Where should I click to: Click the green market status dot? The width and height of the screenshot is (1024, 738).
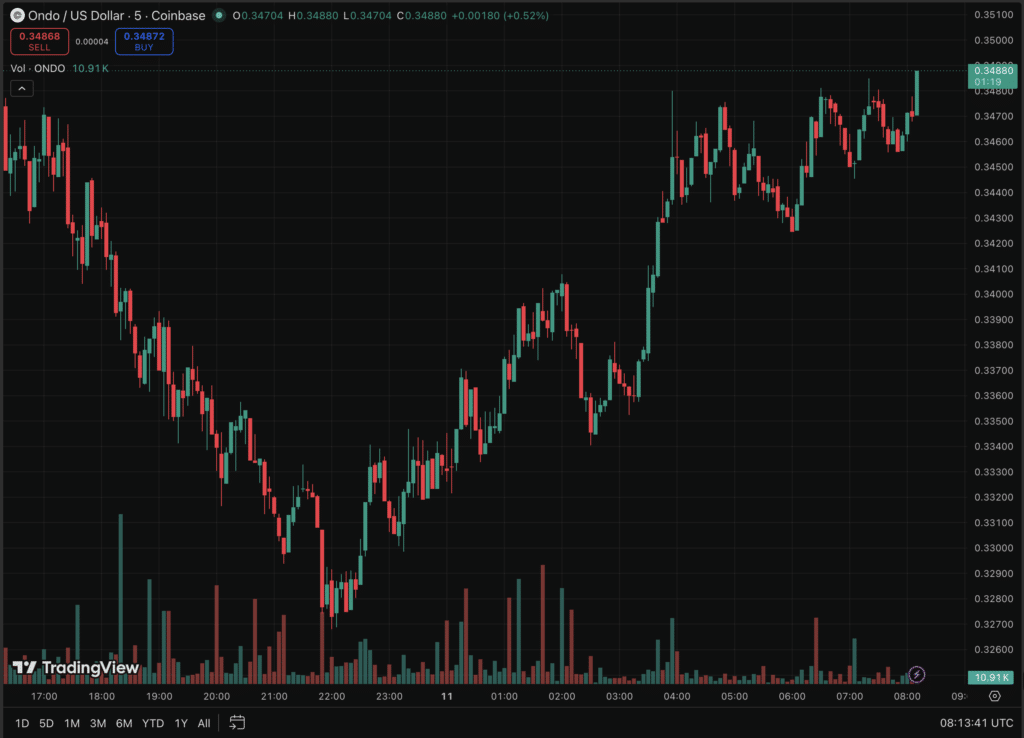click(x=219, y=15)
